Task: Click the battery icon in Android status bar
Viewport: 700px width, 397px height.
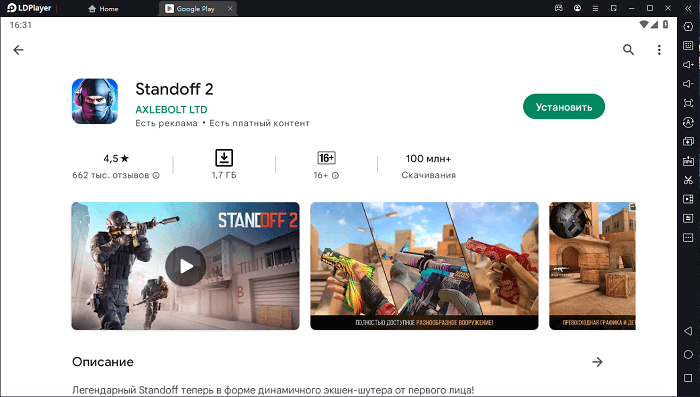Action: tap(665, 25)
